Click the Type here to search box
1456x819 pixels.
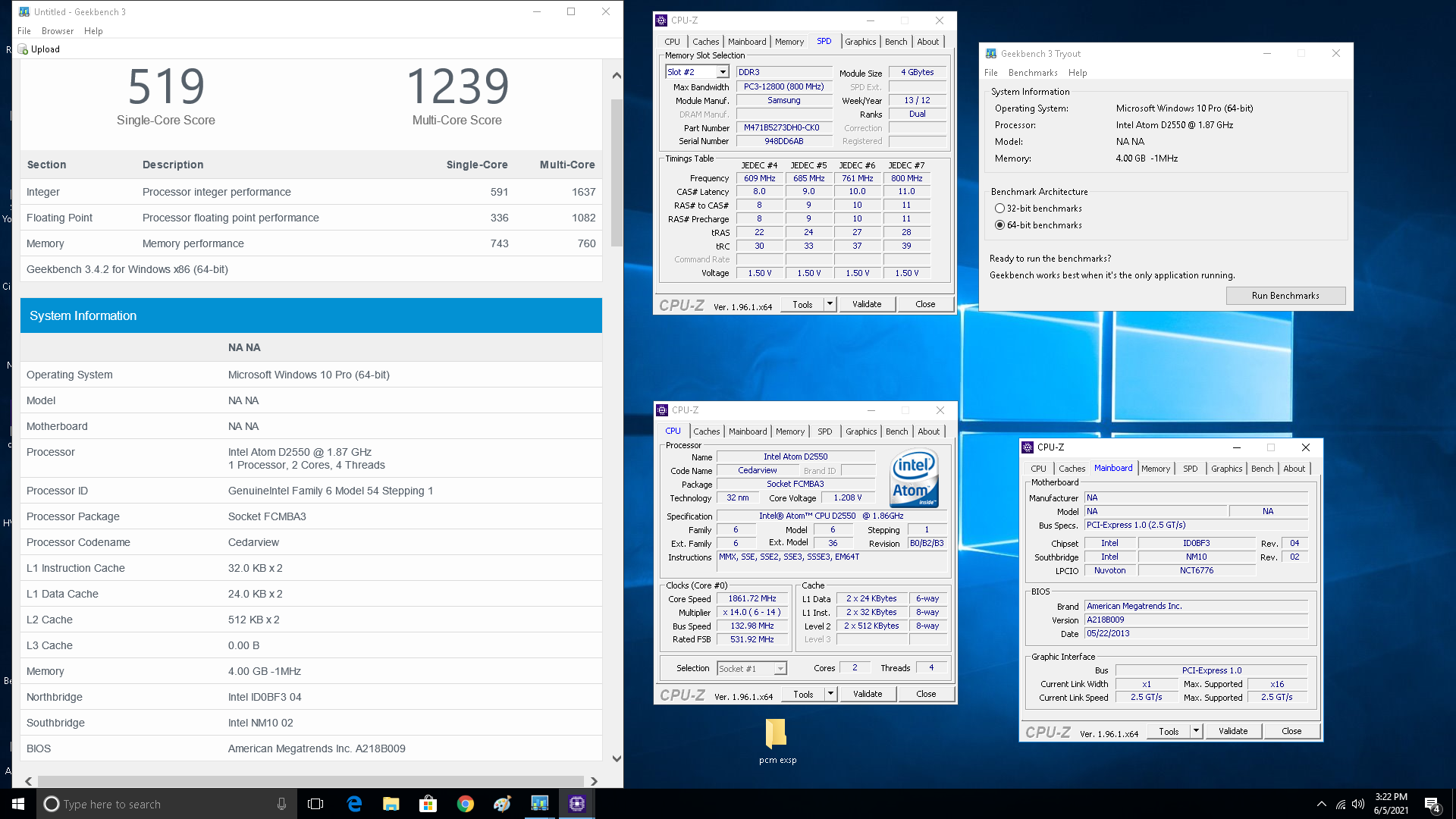coord(167,804)
